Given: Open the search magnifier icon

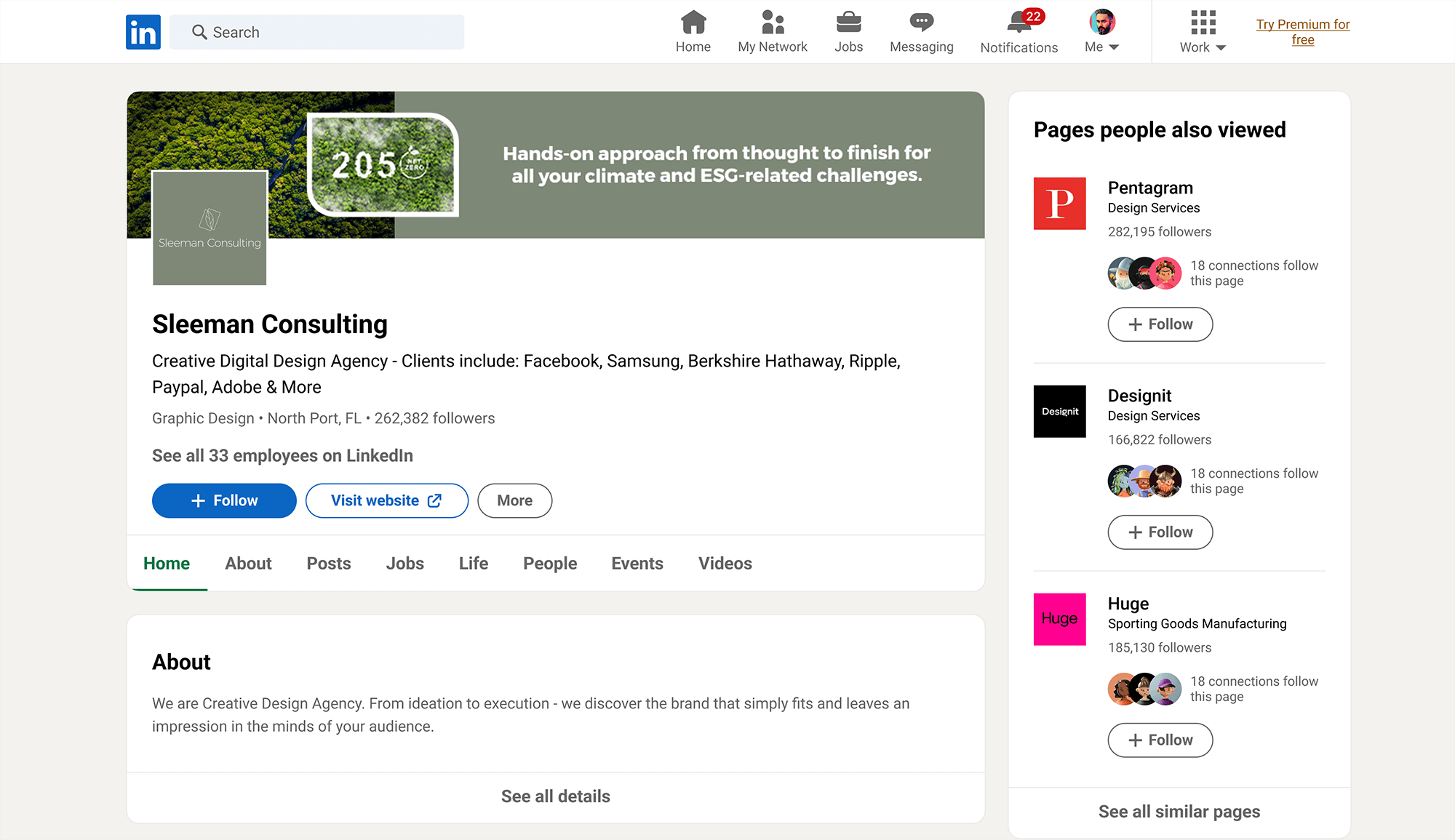Looking at the screenshot, I should click(x=198, y=31).
